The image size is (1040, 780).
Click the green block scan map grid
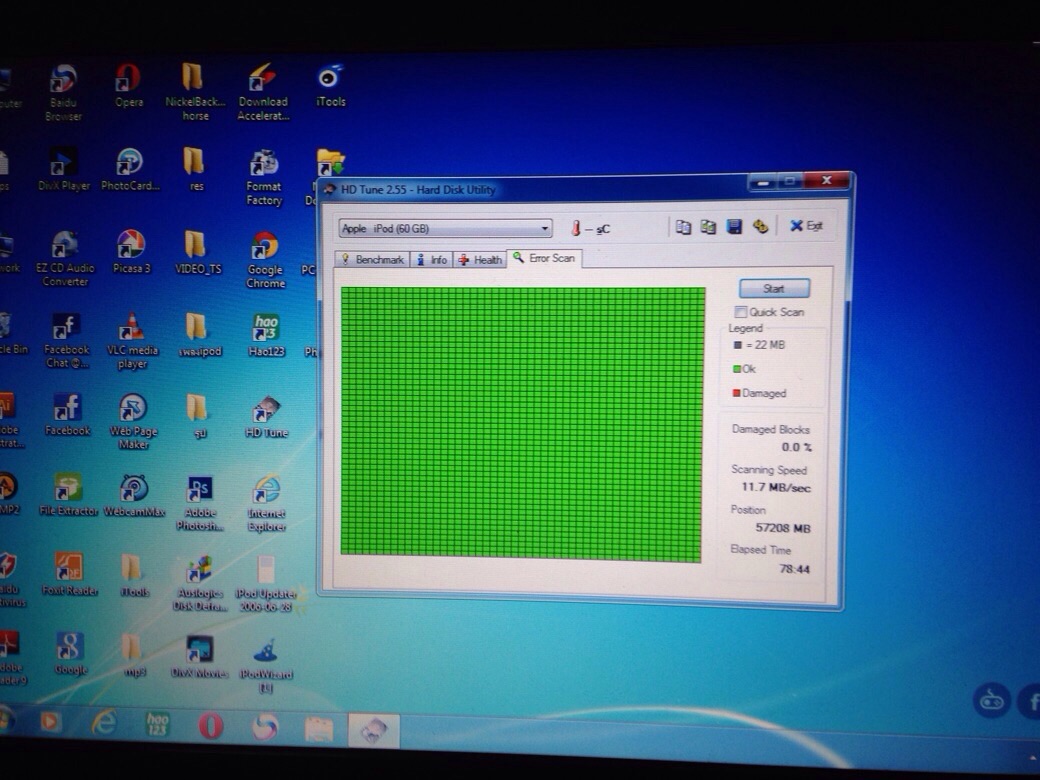(x=522, y=420)
